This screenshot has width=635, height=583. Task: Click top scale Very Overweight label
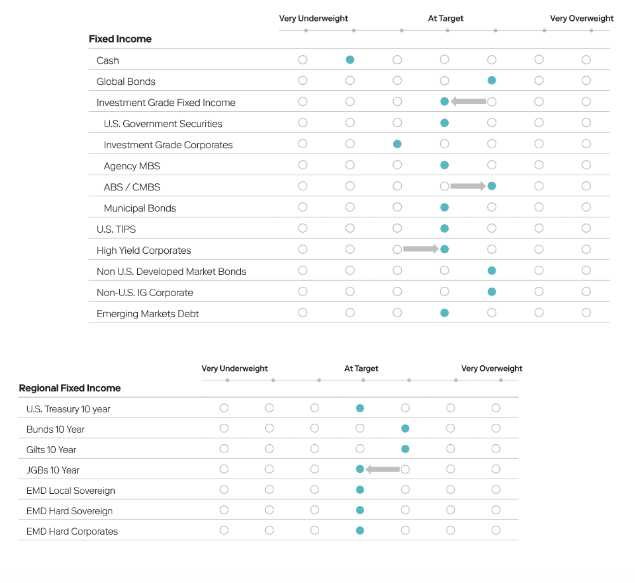click(582, 18)
